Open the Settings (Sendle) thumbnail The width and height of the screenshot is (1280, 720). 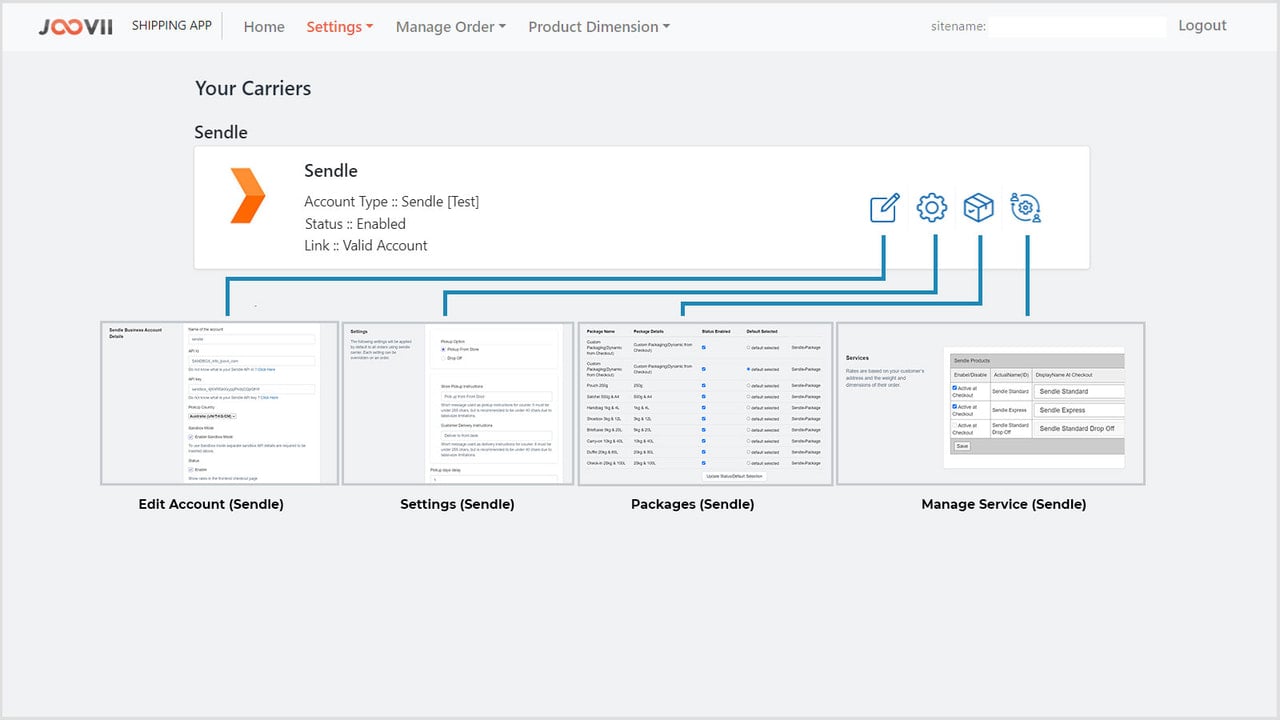[x=458, y=404]
